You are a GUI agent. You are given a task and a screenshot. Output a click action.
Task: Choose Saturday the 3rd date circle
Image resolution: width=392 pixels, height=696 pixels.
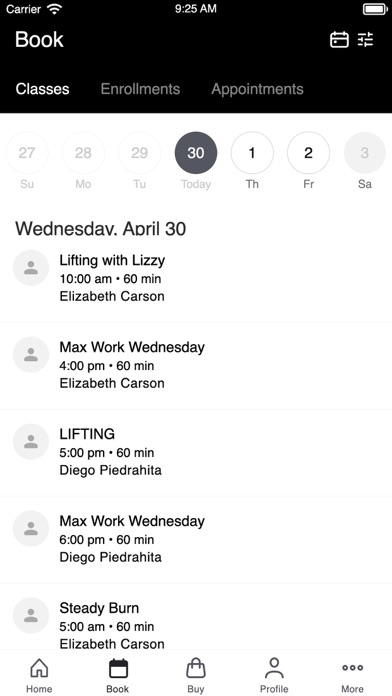(x=365, y=153)
